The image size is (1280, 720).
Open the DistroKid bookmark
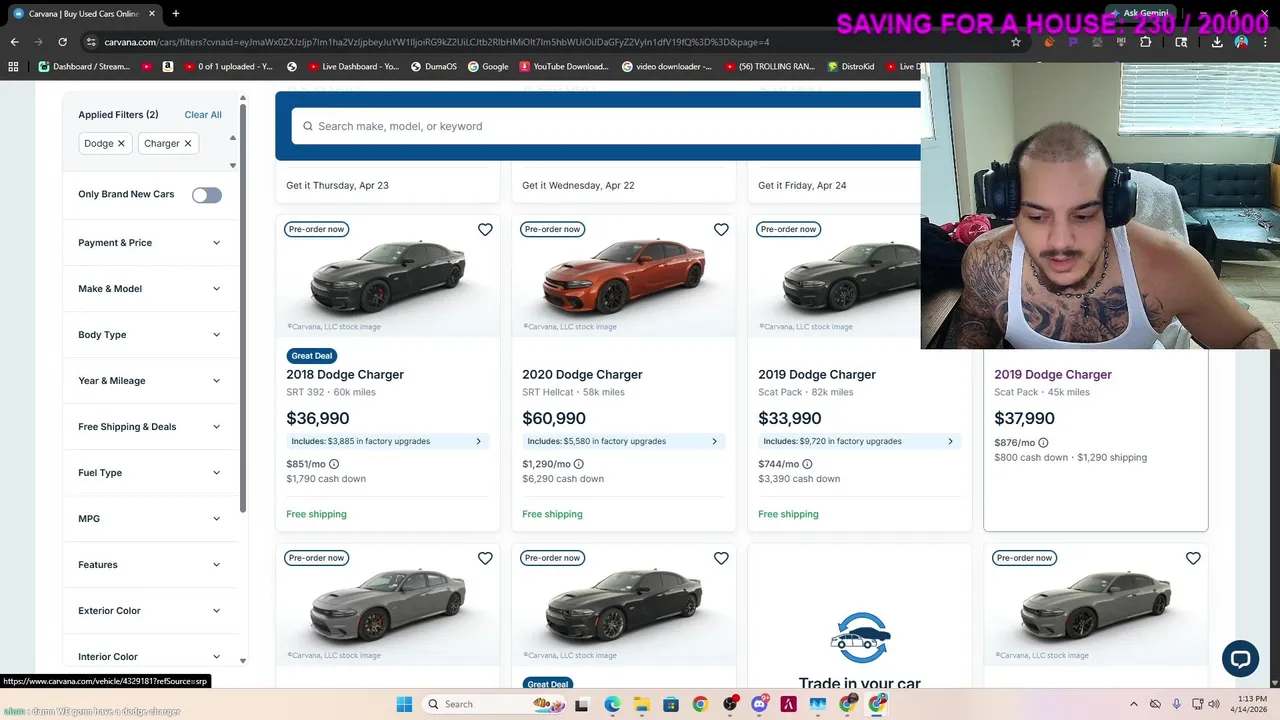point(851,67)
